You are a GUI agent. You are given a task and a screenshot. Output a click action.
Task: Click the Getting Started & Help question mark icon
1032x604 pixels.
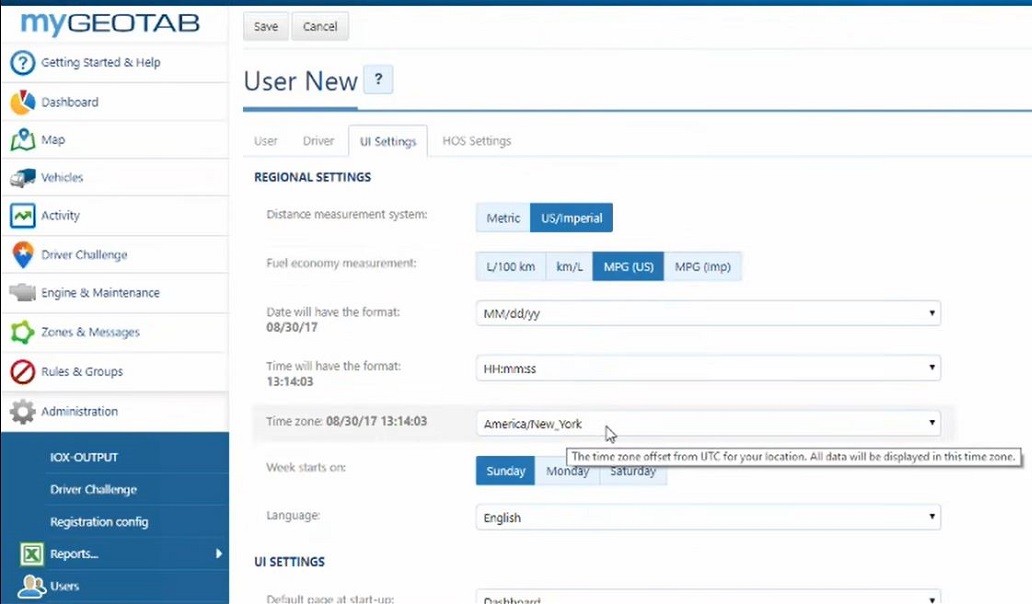pos(23,63)
